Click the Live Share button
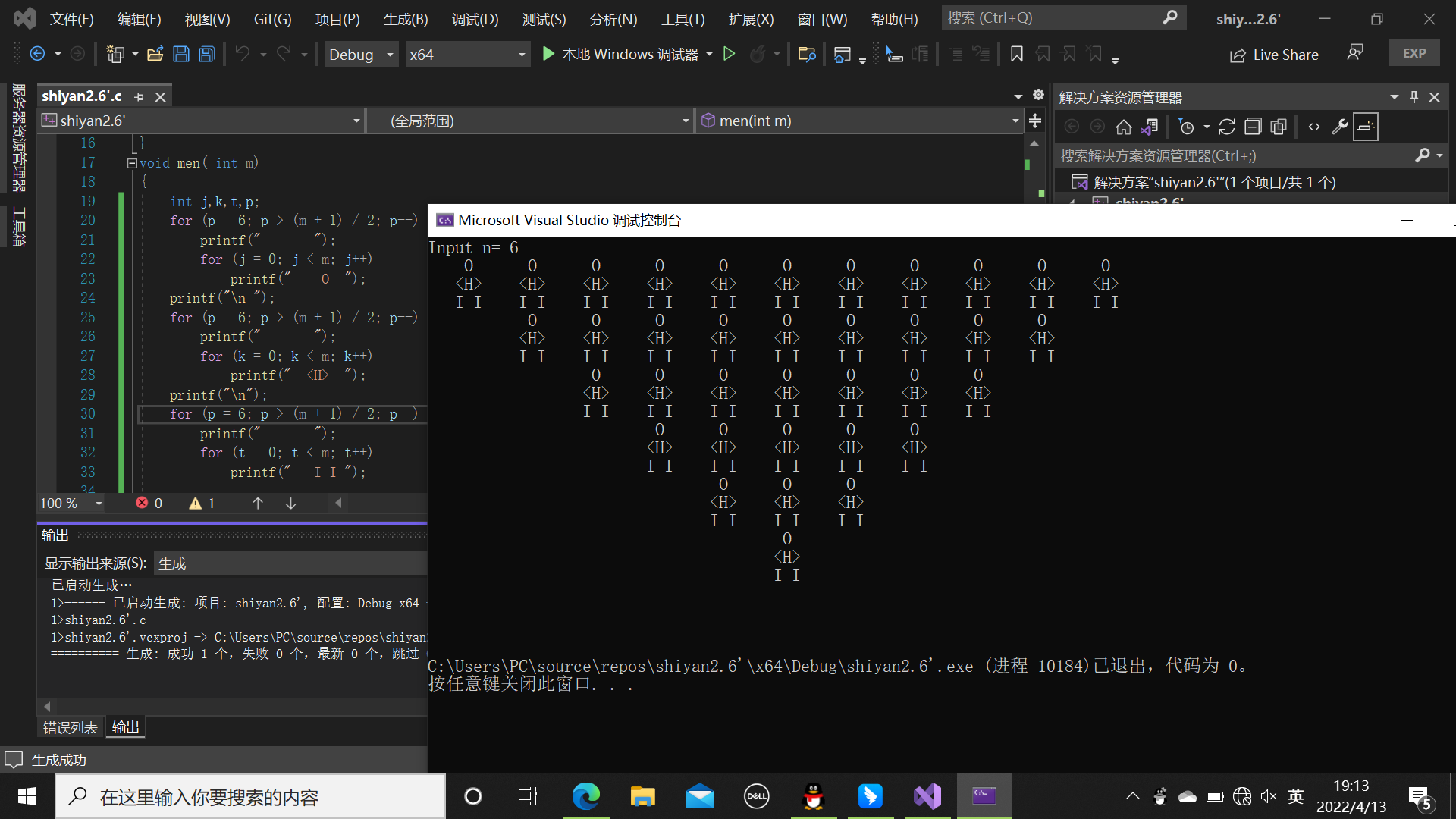Image resolution: width=1456 pixels, height=819 pixels. [1274, 55]
